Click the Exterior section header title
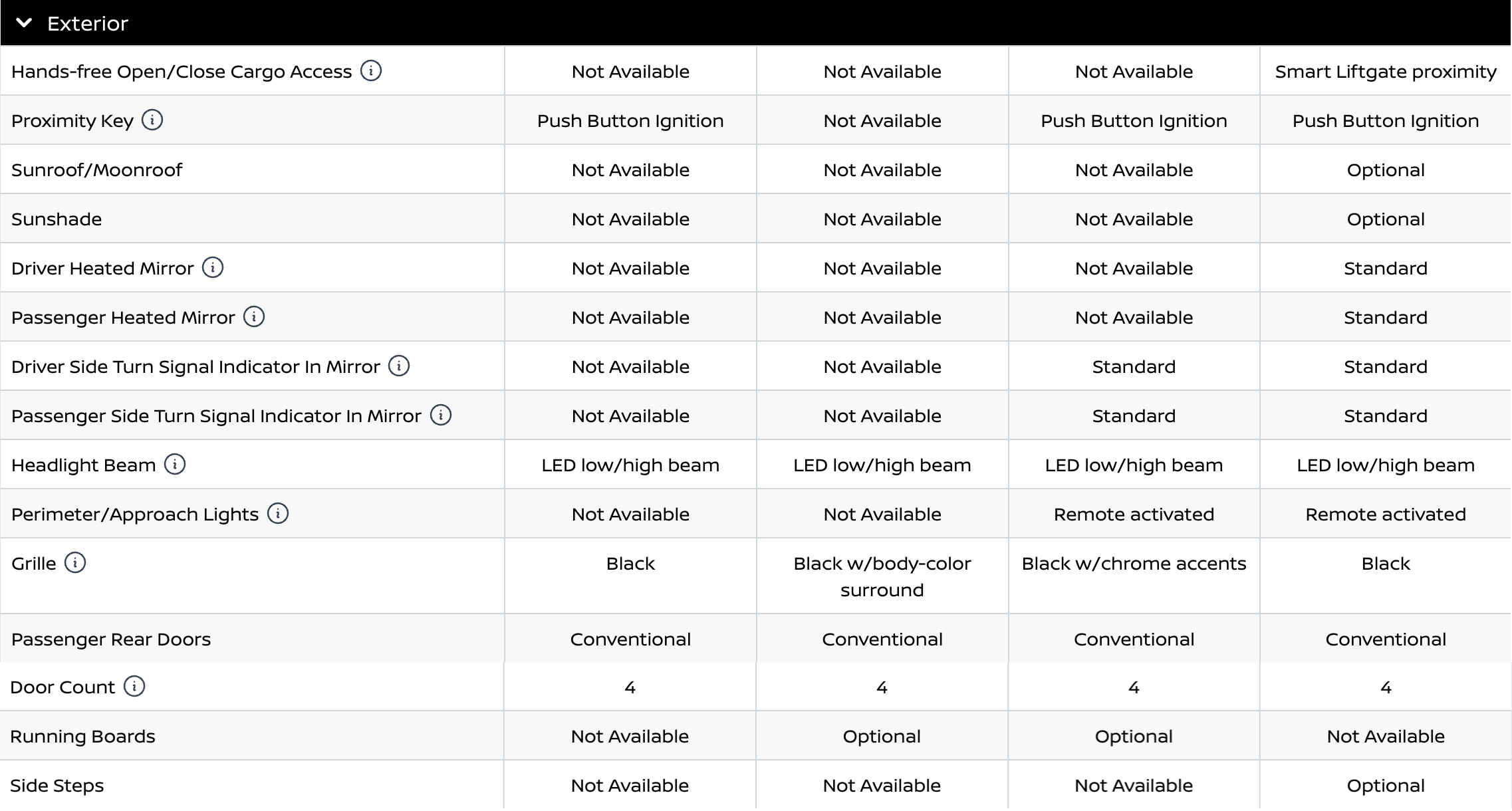The image size is (1512, 811). pos(87,24)
